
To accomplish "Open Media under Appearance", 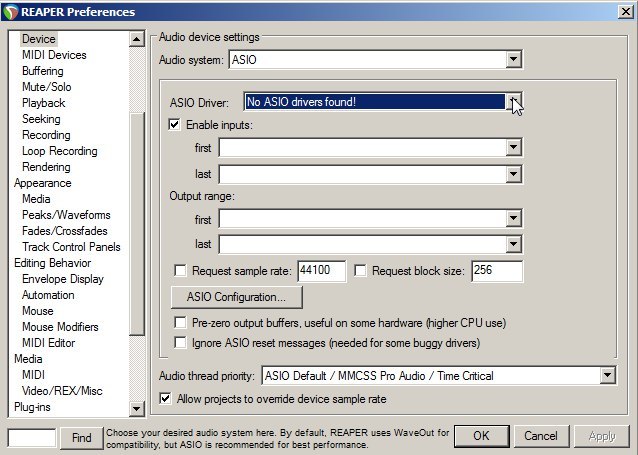I will (36, 199).
